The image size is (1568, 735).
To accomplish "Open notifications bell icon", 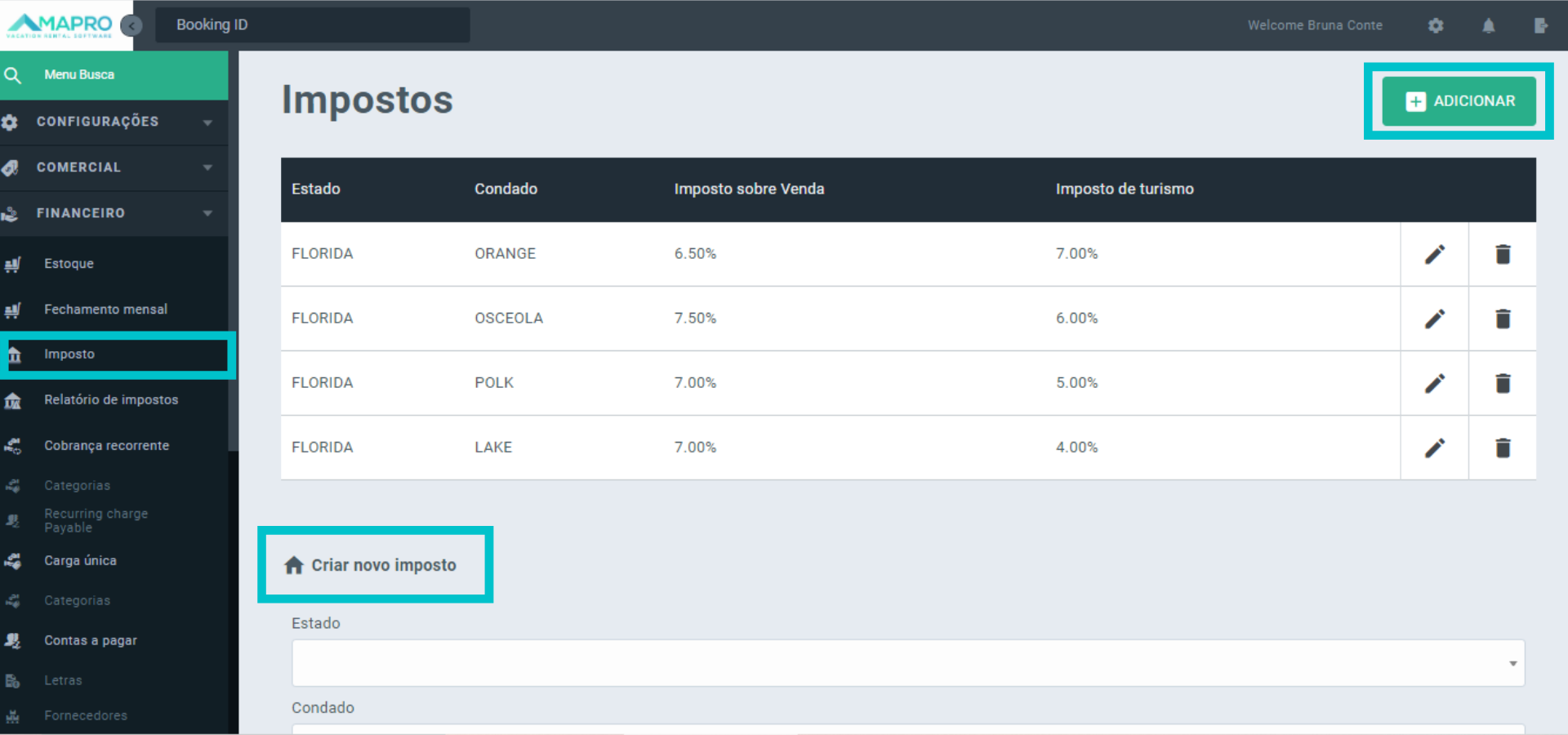I will 1488,25.
